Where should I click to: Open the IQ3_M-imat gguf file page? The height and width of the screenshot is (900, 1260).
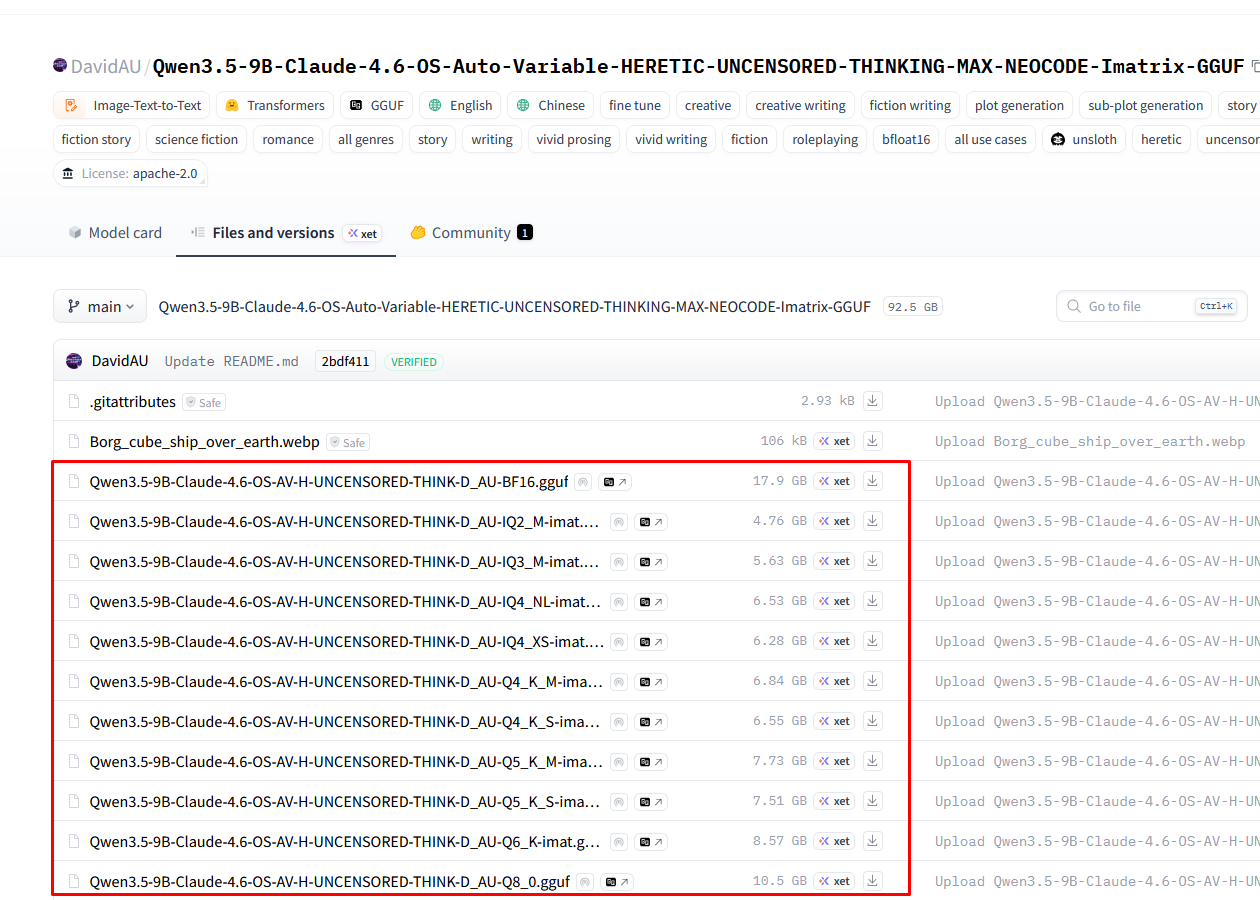click(346, 562)
